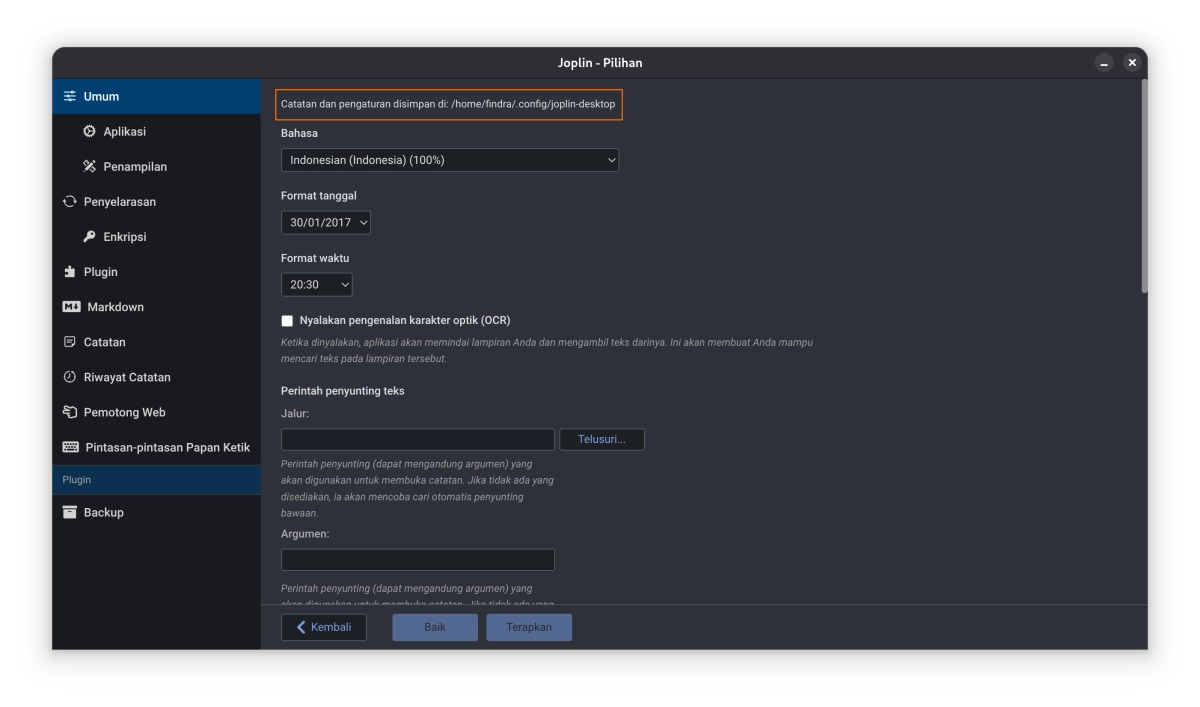Click the Penyelarasan sync icon
The image size is (1200, 707).
point(69,202)
